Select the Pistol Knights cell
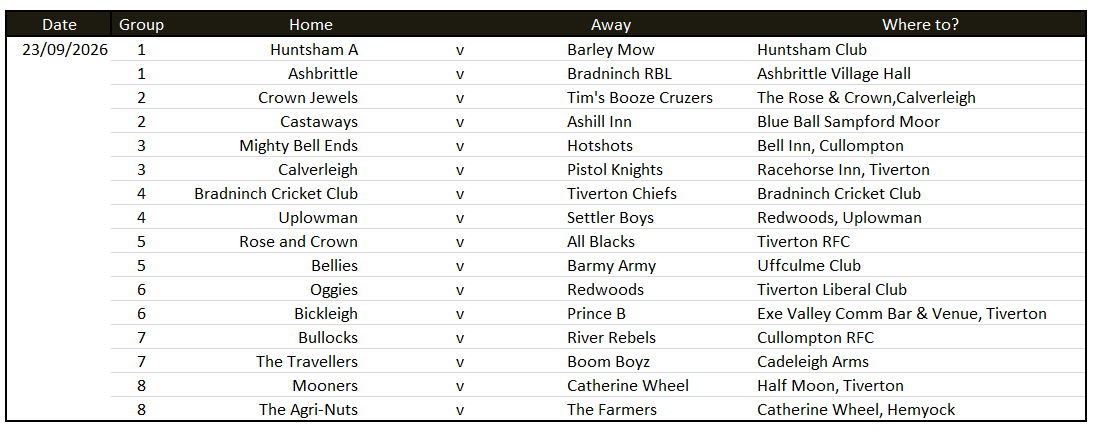The height and width of the screenshot is (432, 1105). click(615, 169)
